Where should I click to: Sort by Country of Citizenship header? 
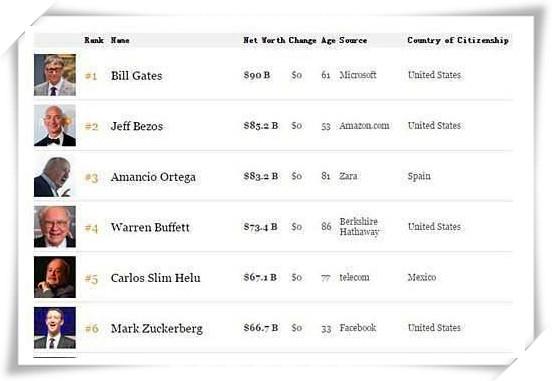(458, 40)
